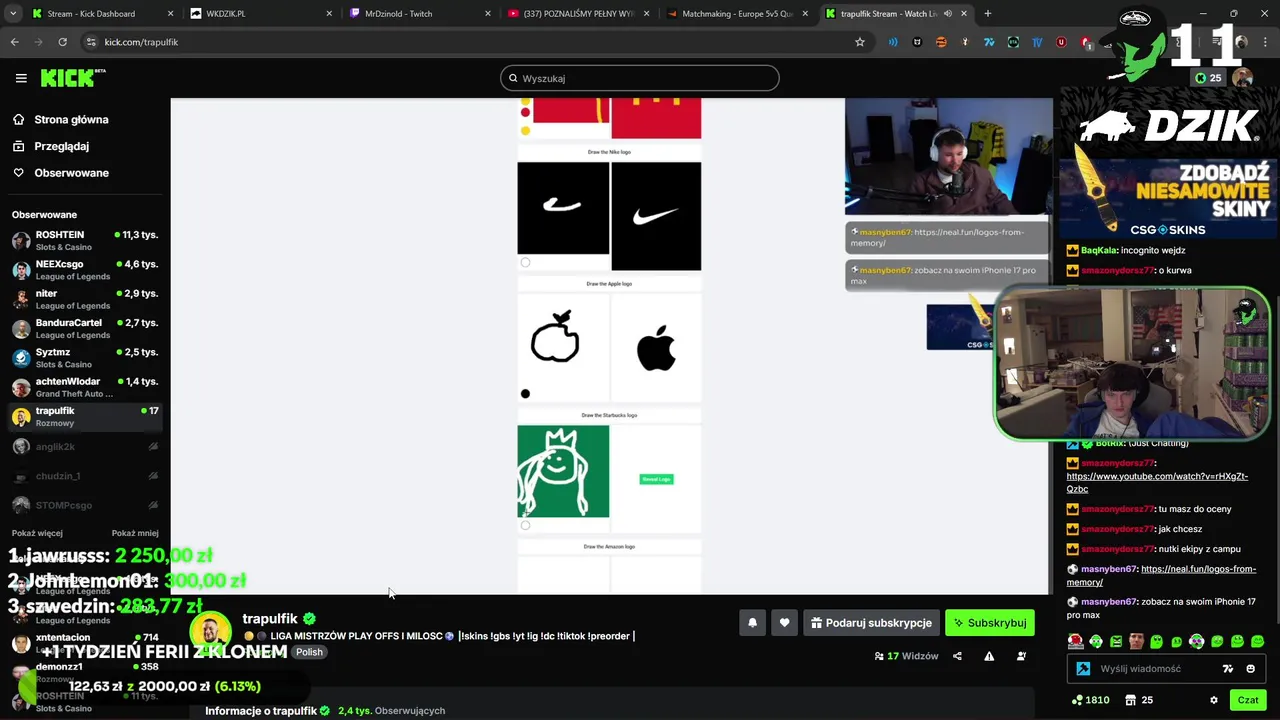Select the red color dot beside McDonald's drawing
Screen dimensions: 1280x720
pyautogui.click(x=525, y=113)
